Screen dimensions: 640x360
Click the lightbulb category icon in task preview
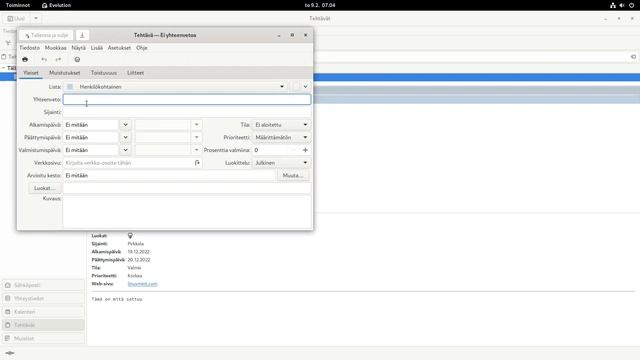point(130,236)
